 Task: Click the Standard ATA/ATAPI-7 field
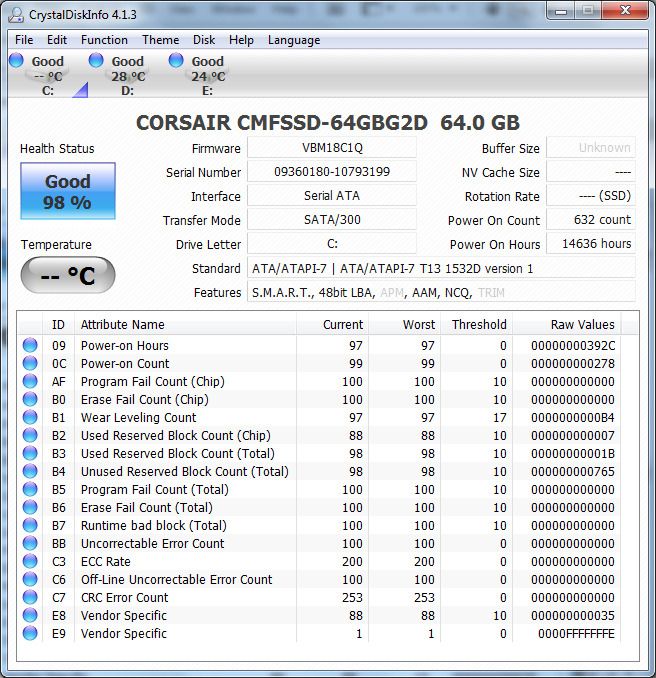coord(441,269)
